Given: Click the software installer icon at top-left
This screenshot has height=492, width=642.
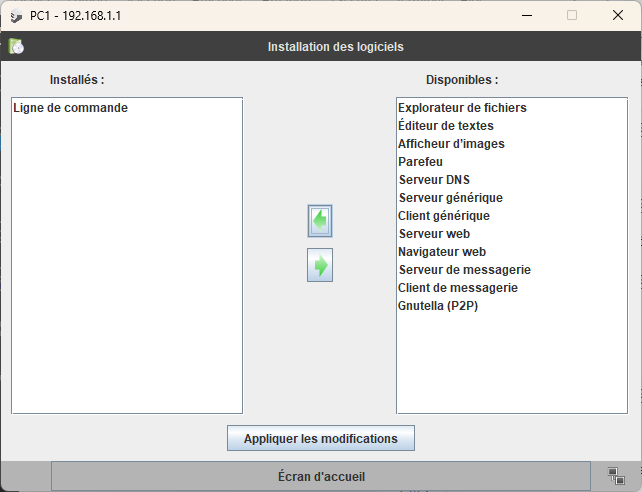Looking at the screenshot, I should point(16,46).
